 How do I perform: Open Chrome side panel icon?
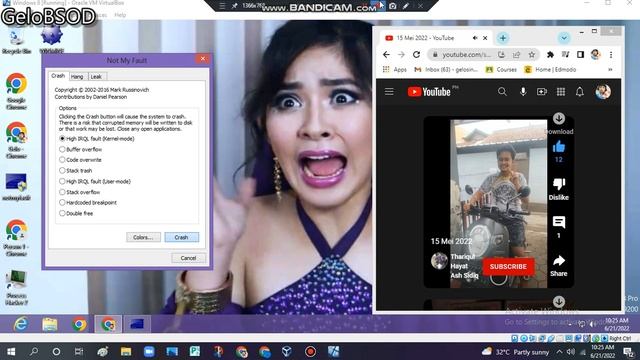[580, 54]
